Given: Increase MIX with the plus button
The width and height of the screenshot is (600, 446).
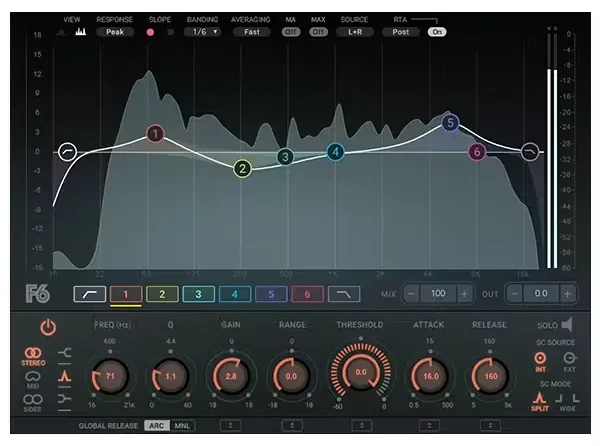Looking at the screenshot, I should point(465,294).
